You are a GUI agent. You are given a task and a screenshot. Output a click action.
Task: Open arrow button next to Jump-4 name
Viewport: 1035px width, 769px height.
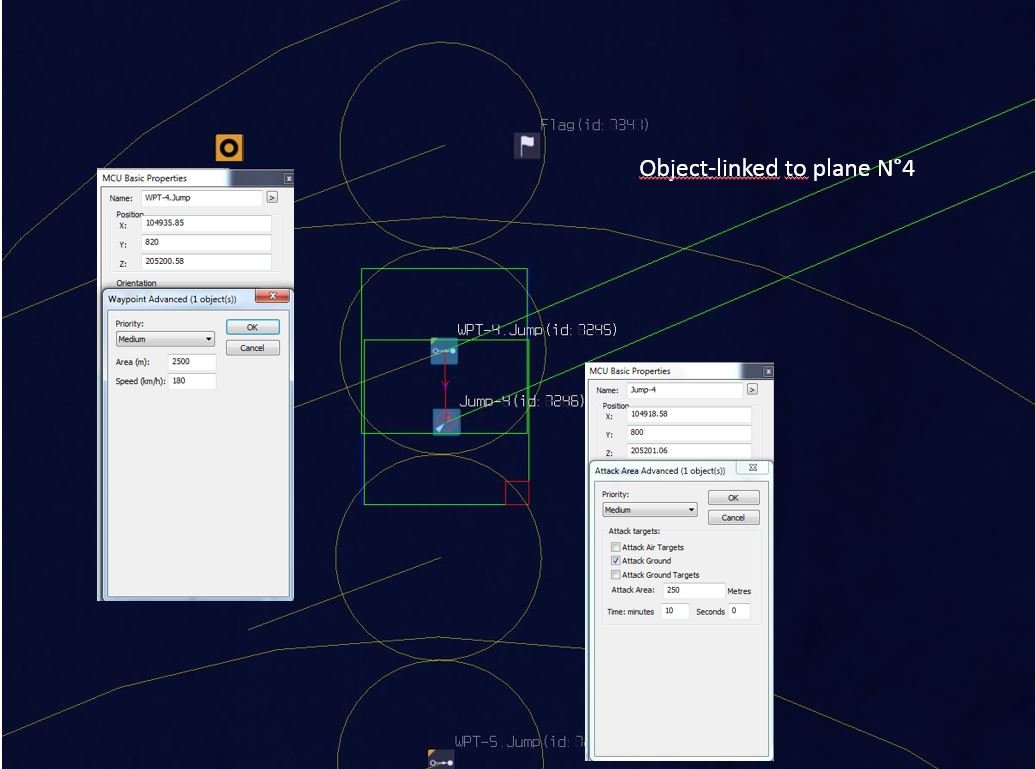coord(752,389)
